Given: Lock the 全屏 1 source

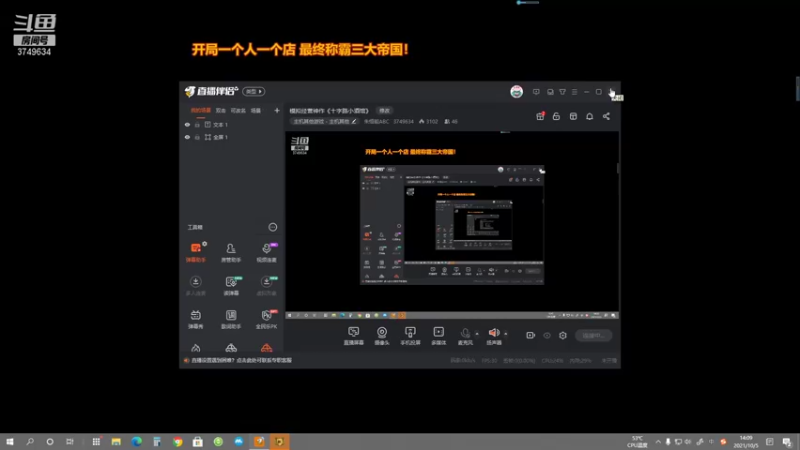Looking at the screenshot, I should click(x=197, y=137).
